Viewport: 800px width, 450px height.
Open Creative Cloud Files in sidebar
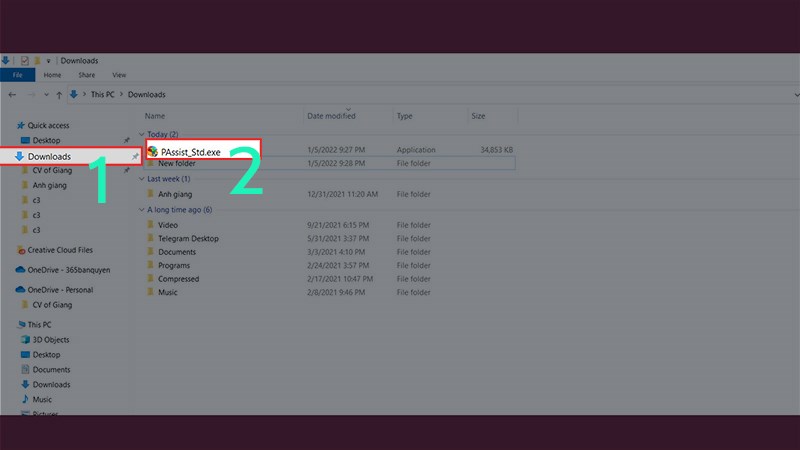click(60, 250)
